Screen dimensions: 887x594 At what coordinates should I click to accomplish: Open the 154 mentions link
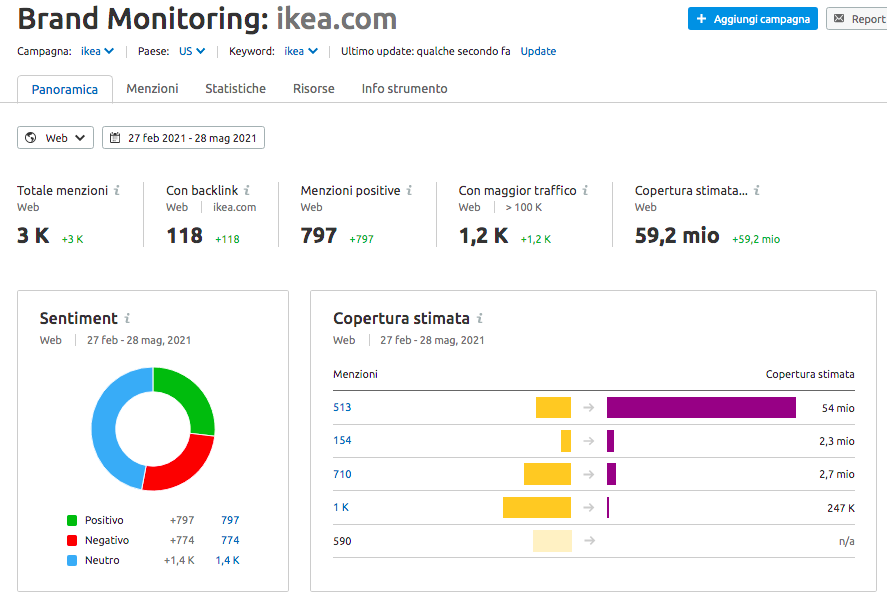(342, 441)
